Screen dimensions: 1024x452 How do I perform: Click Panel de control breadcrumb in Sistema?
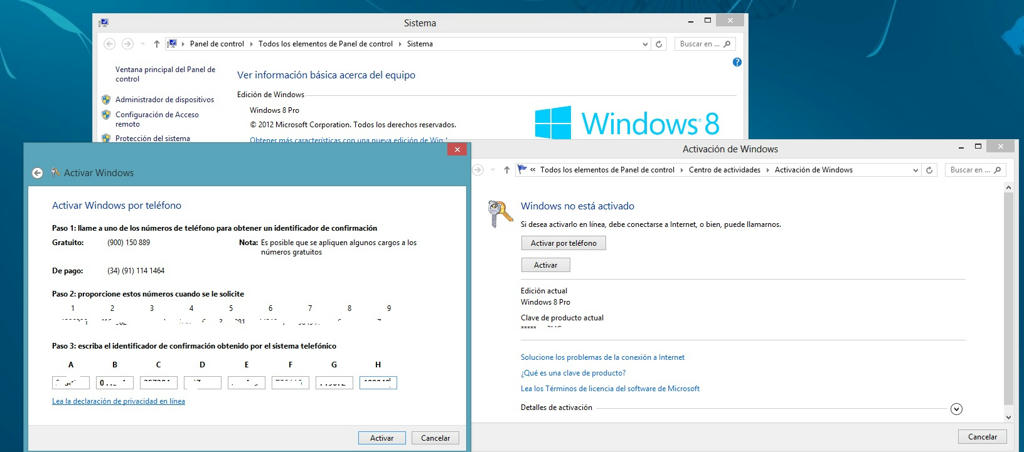click(x=217, y=44)
